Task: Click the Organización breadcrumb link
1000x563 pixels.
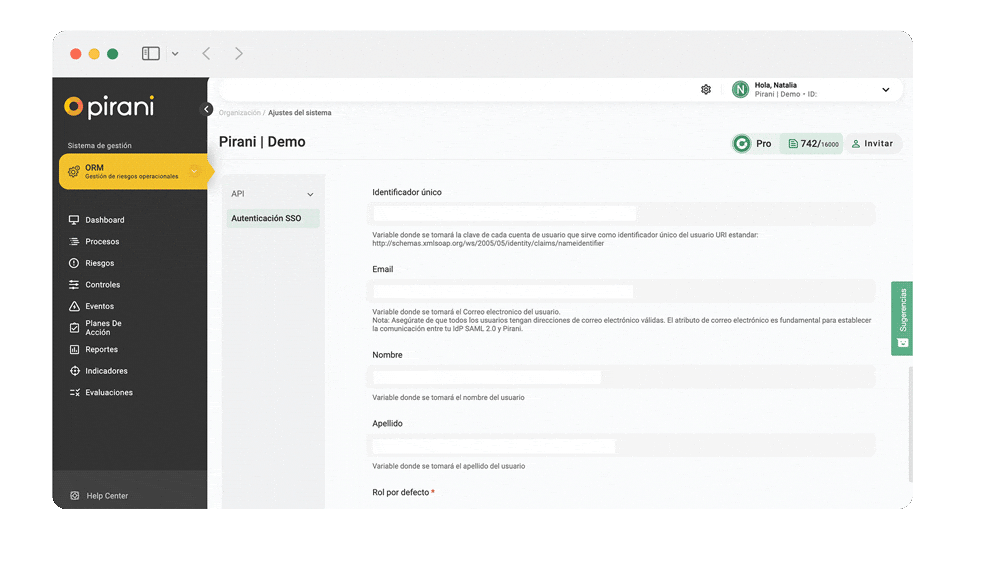Action: coord(240,113)
